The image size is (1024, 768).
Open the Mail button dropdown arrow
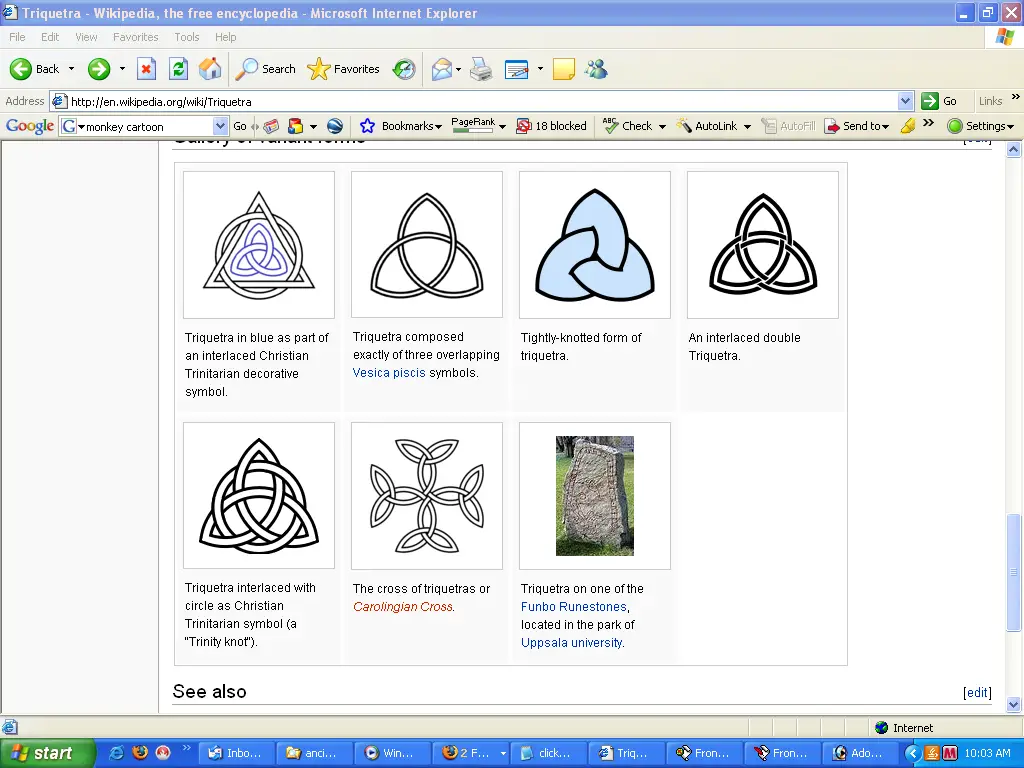pos(458,69)
